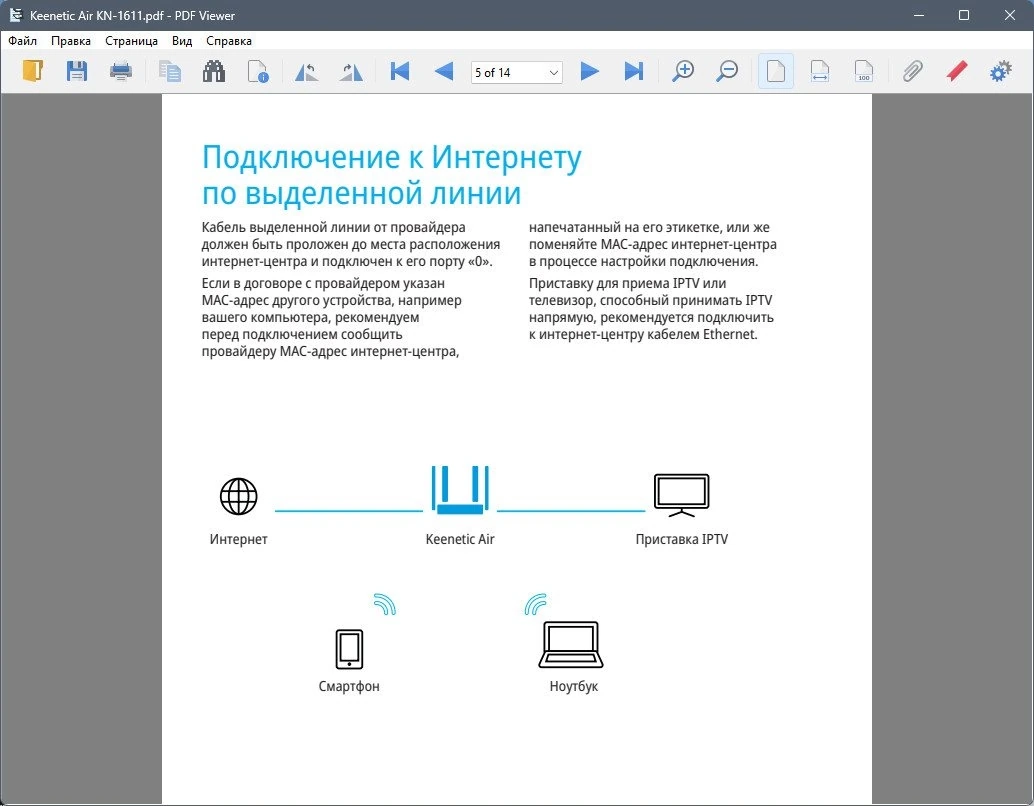Click the PDF Viewer app icon in title bar
This screenshot has height=806, width=1034.
tap(16, 15)
